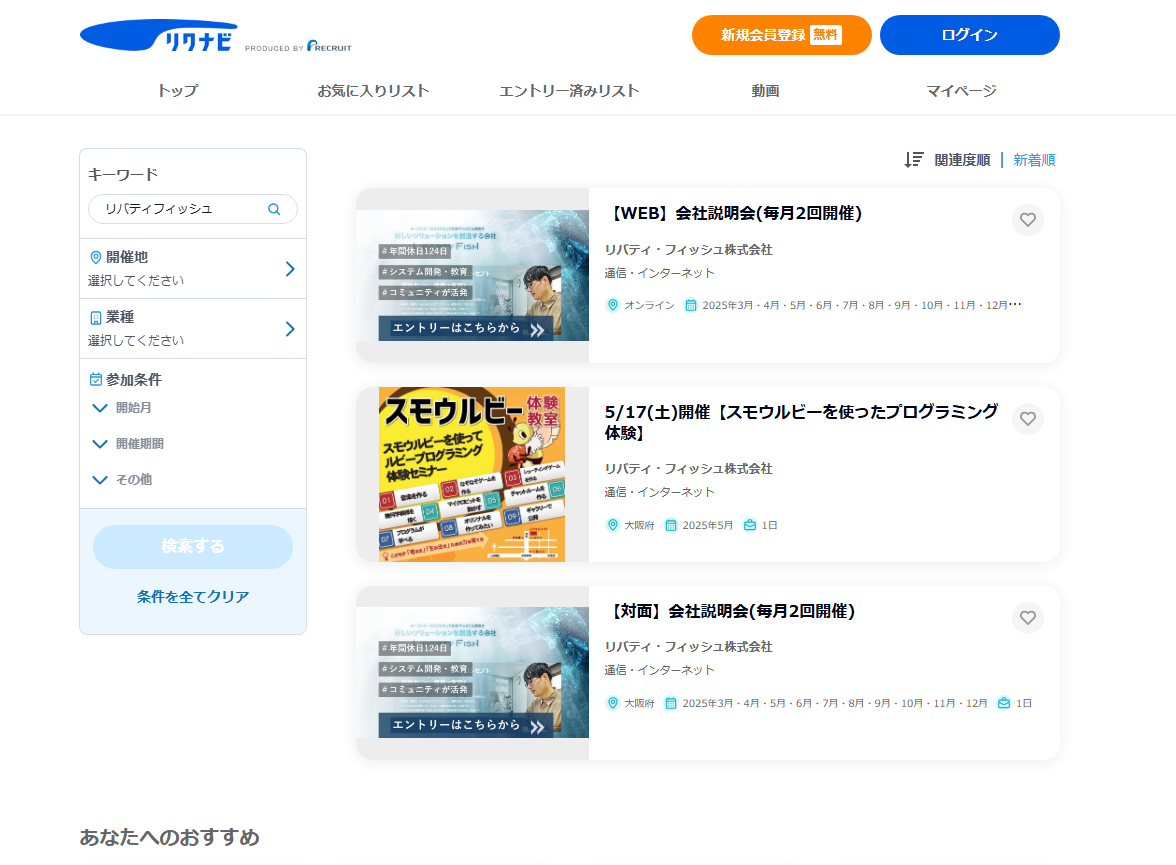Click the sort order icon beside 関連度順

(x=914, y=160)
